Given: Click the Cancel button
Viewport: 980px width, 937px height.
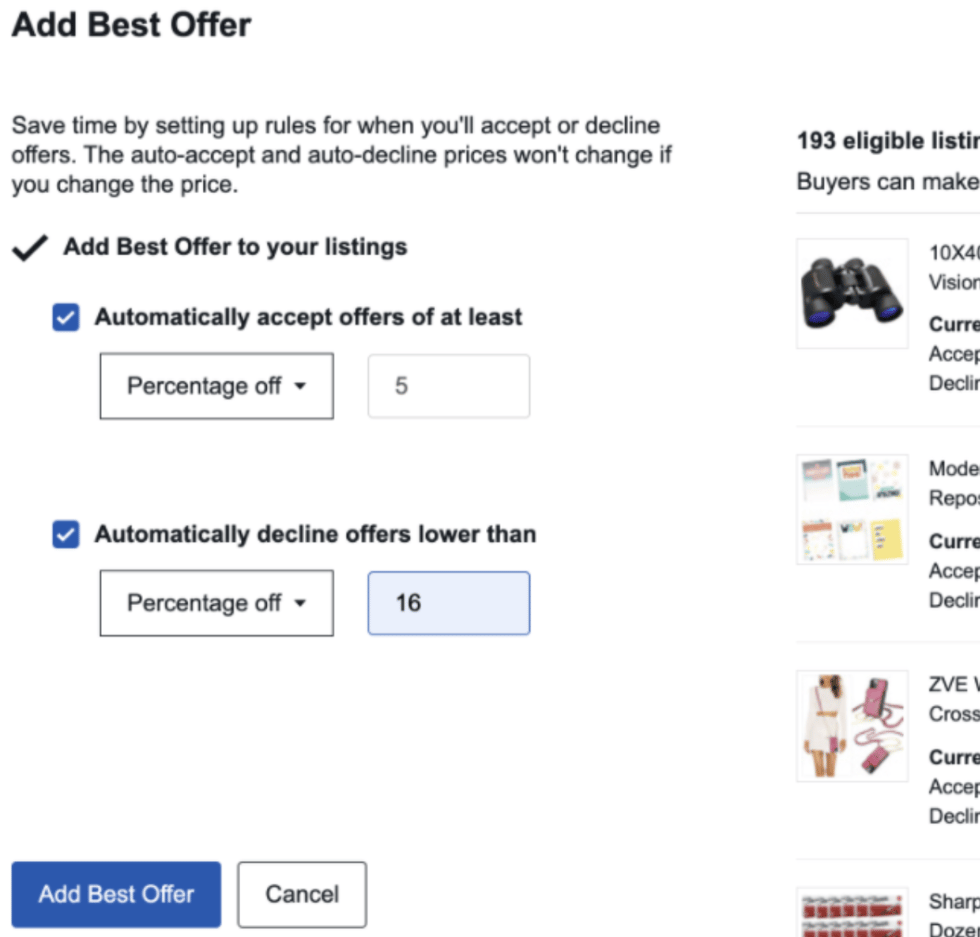Looking at the screenshot, I should tap(302, 894).
